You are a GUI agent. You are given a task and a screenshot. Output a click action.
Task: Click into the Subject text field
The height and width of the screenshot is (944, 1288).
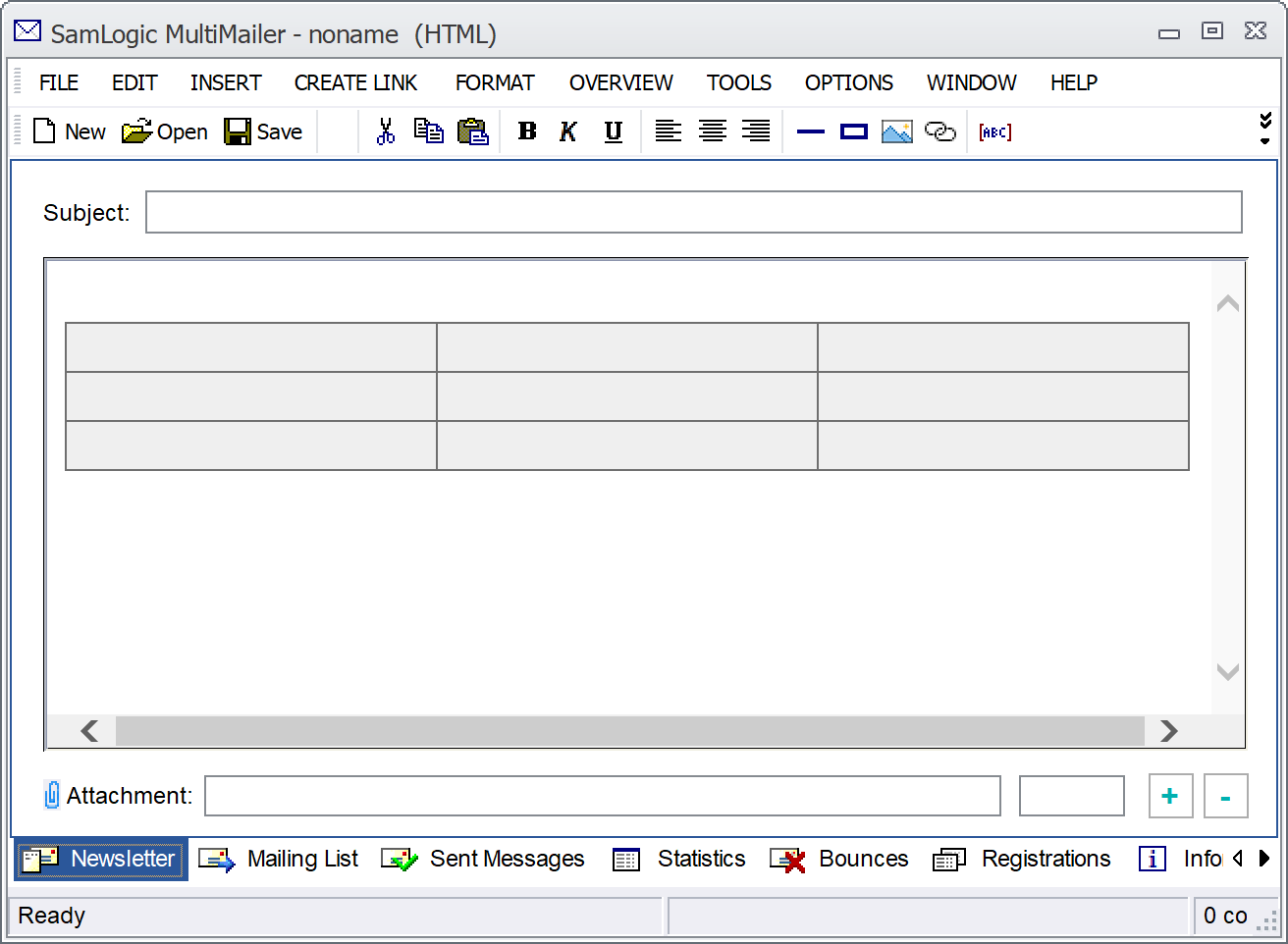(x=694, y=212)
